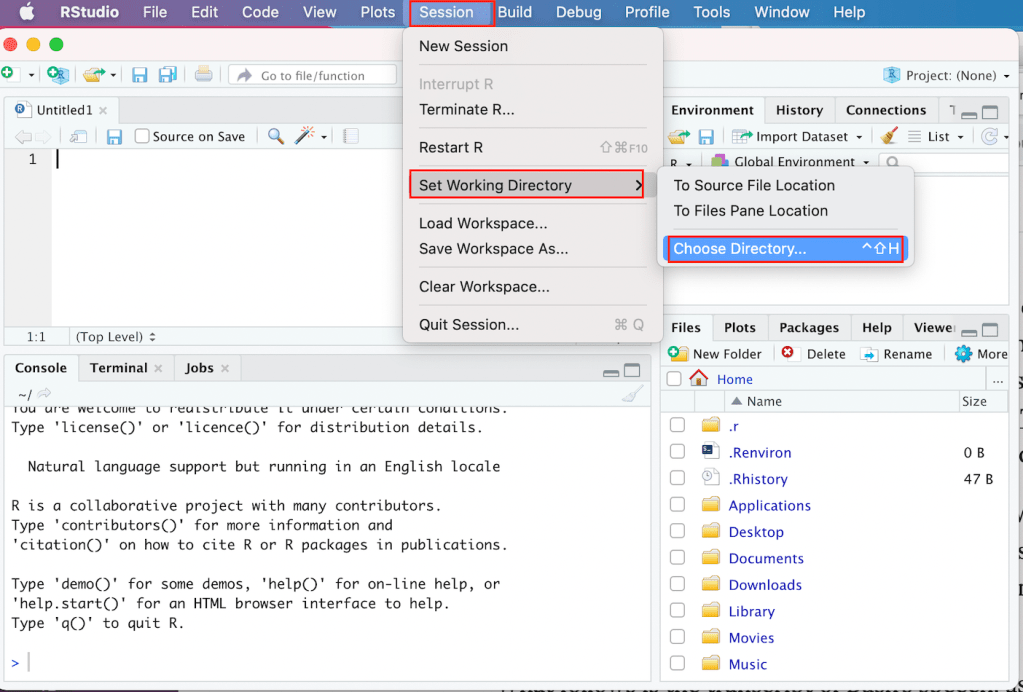This screenshot has height=692, width=1023.
Task: Clear Environment objects with the broom icon
Action: [x=888, y=136]
